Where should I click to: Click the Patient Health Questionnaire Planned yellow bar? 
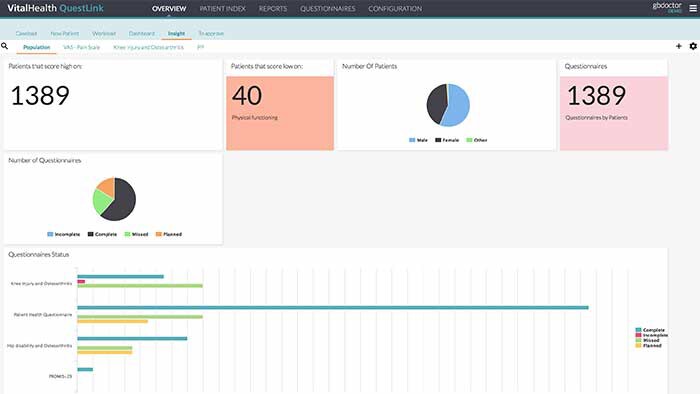point(112,321)
